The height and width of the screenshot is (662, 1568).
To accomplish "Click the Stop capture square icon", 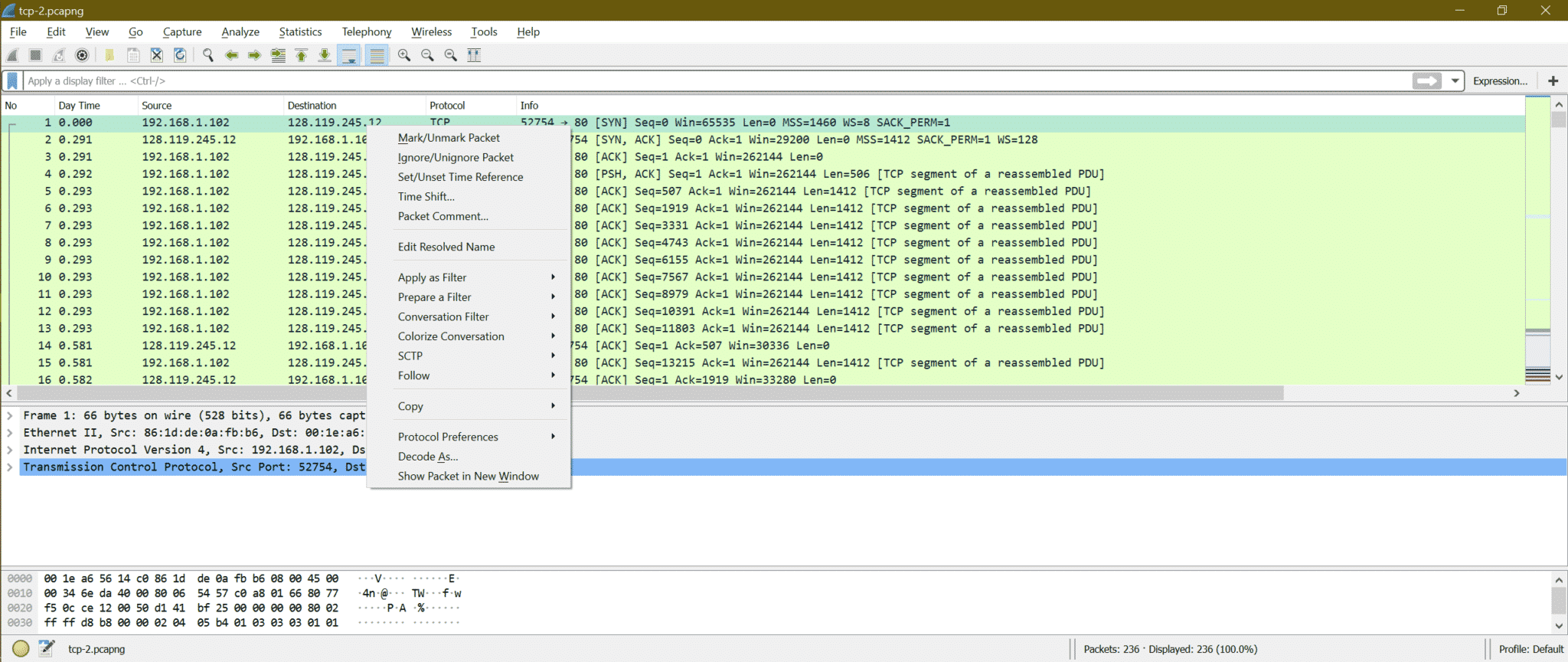I will coord(35,55).
